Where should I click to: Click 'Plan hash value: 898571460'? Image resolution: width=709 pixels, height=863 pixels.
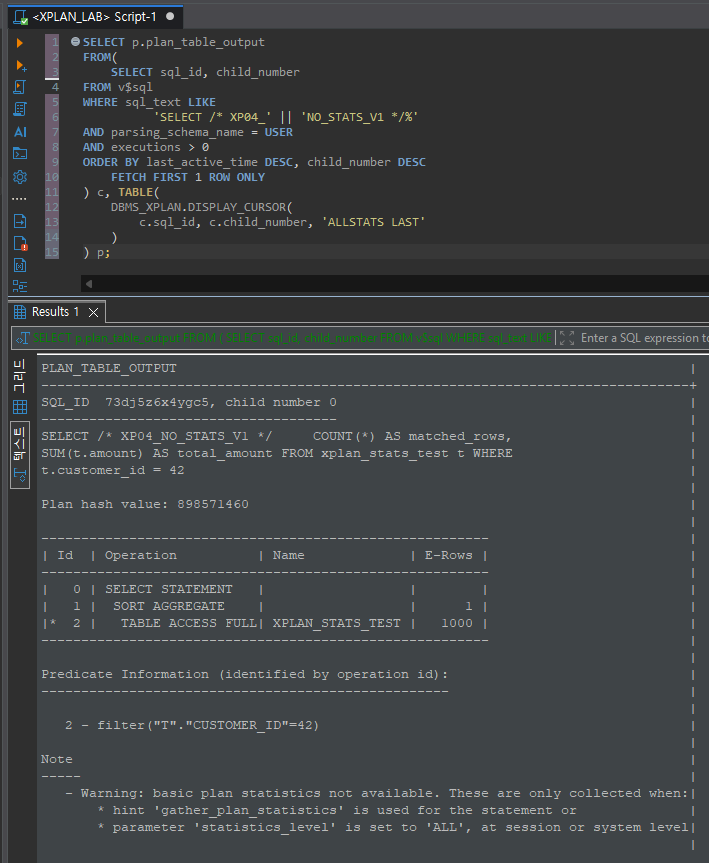145,504
